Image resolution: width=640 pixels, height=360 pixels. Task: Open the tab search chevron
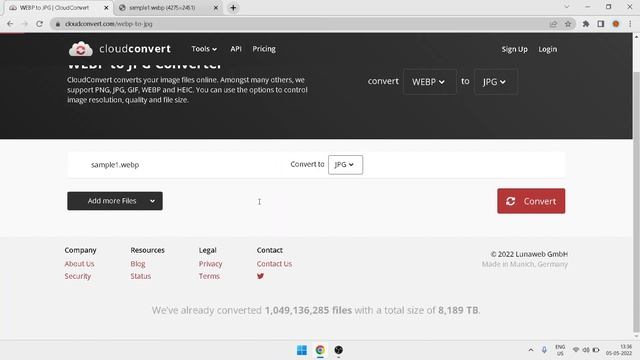[x=567, y=7]
